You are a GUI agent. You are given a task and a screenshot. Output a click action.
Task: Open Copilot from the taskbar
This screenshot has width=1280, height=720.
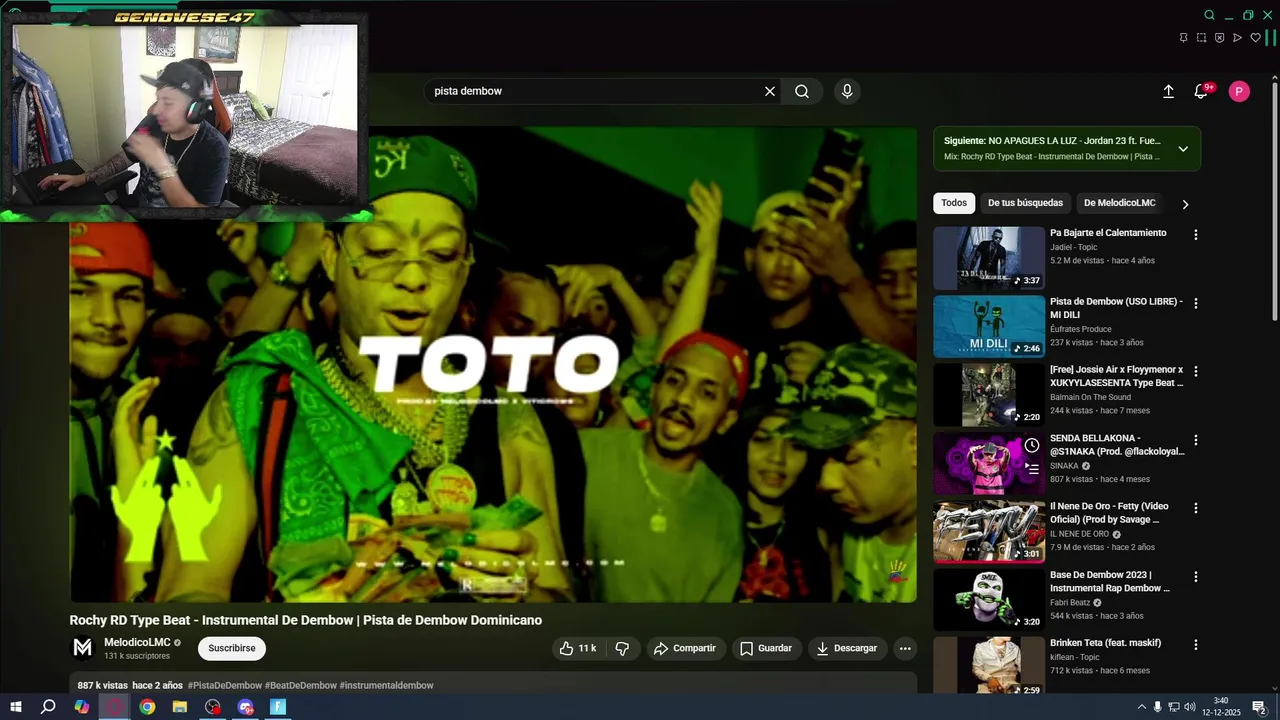pos(81,707)
